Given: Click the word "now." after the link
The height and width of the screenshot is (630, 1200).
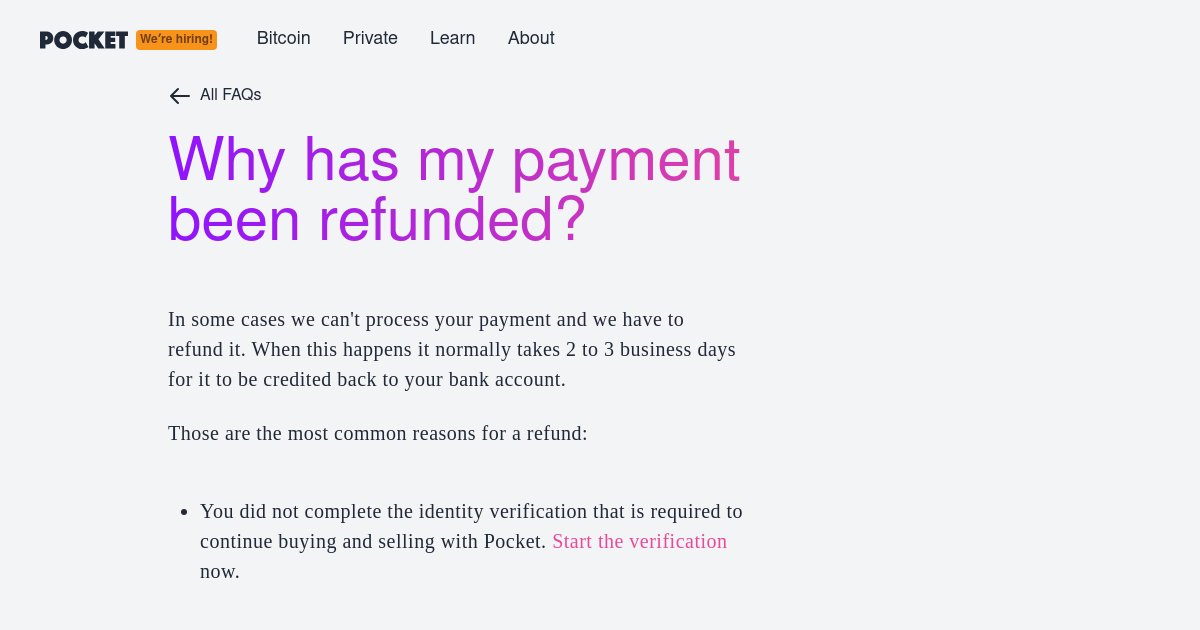Looking at the screenshot, I should point(220,571).
